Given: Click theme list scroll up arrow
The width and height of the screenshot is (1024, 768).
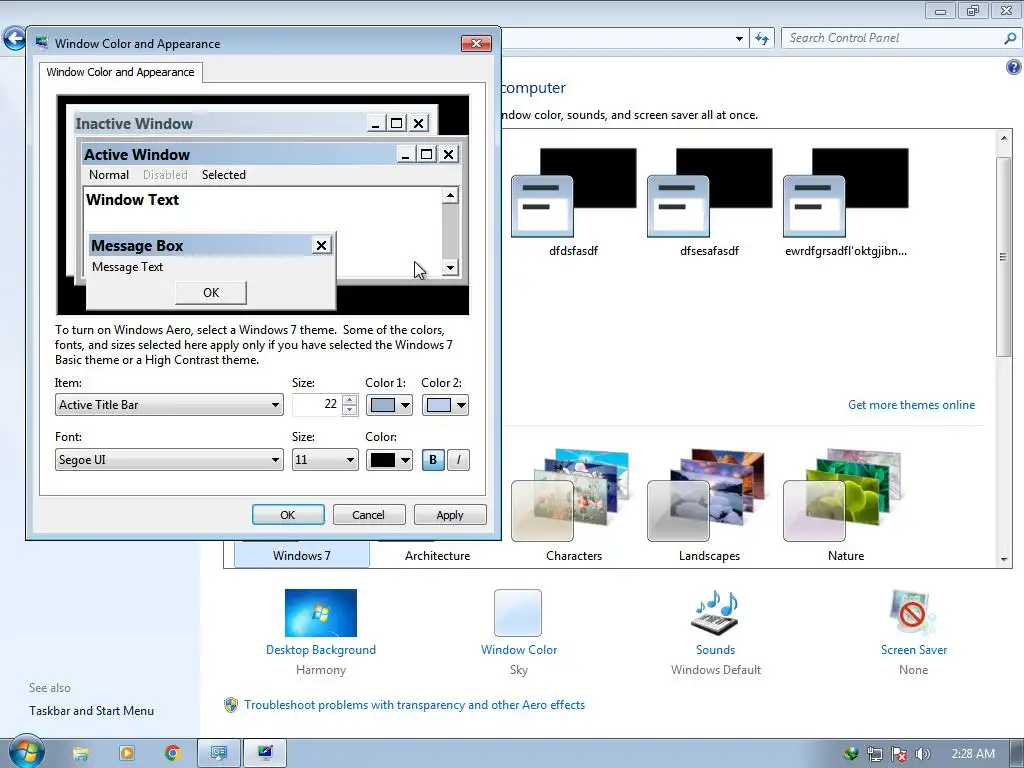Looking at the screenshot, I should tap(1004, 138).
